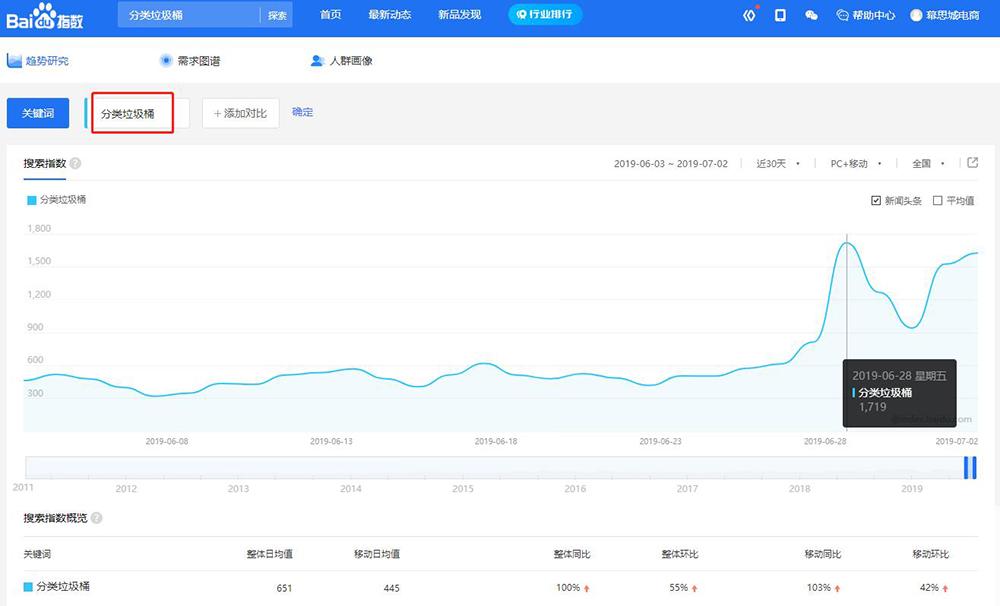
Task: Enable the 平均值 checkbox
Action: (937, 200)
